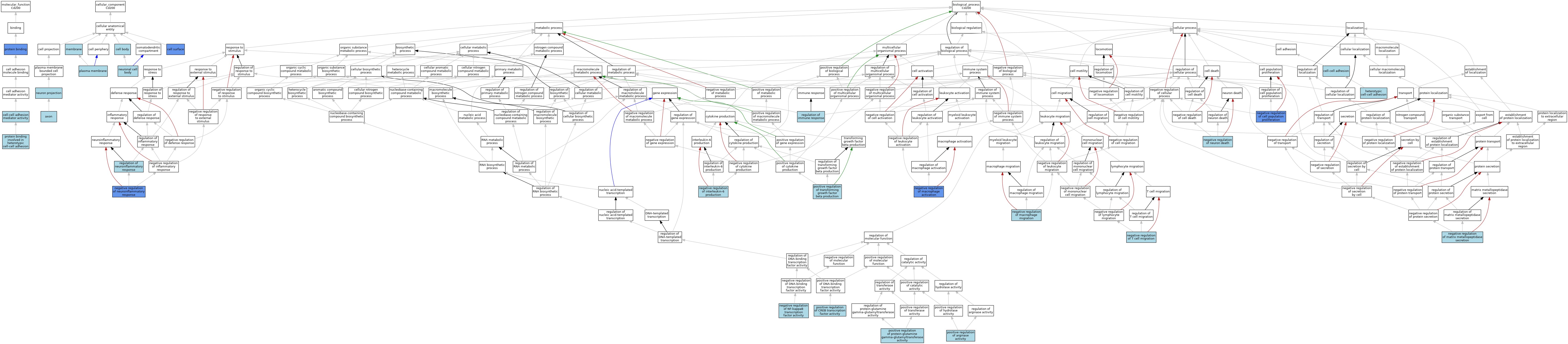Select the 'metabolic process' node
Viewport: 1568px width, 344px height.
point(548,28)
